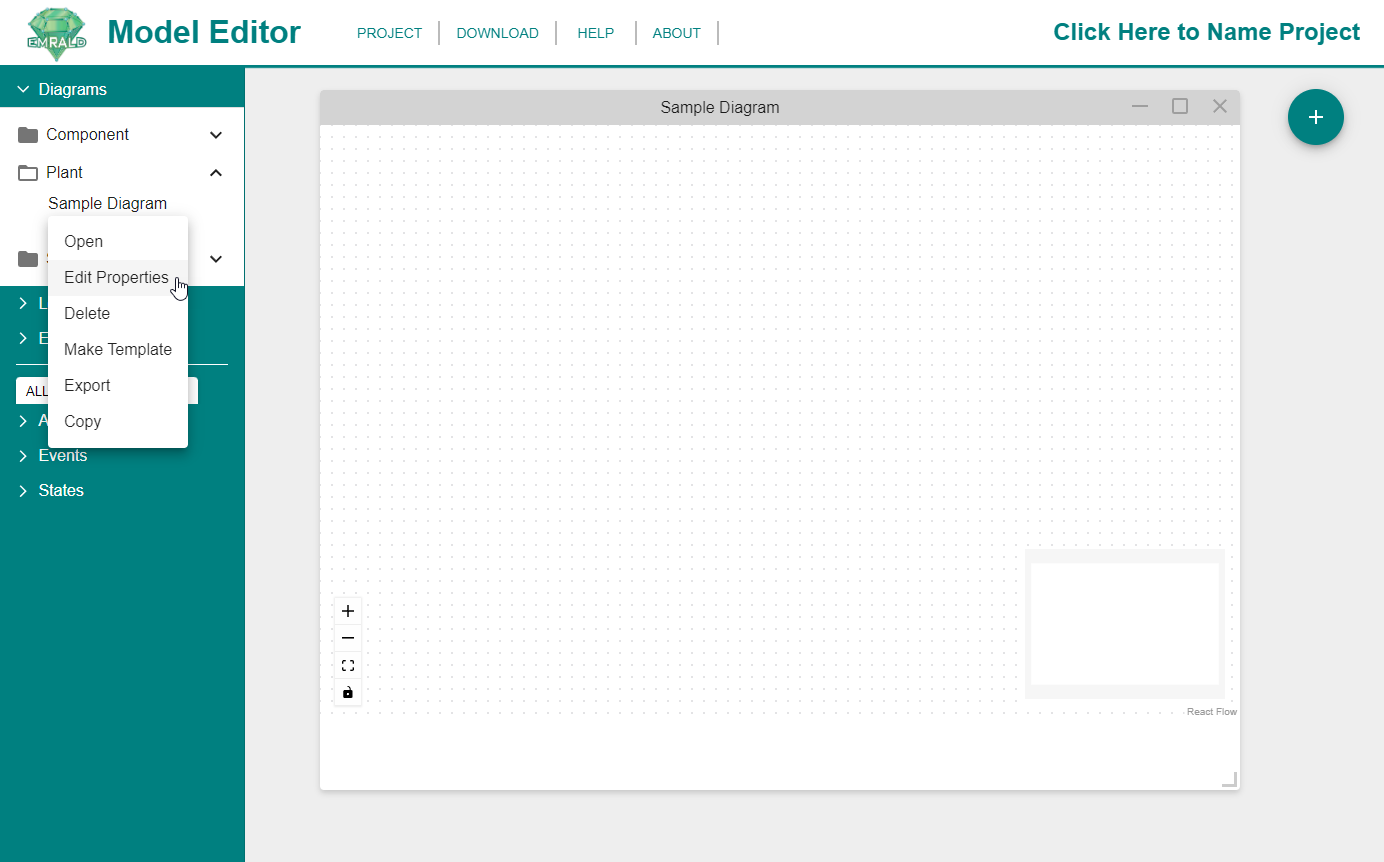Click the ALL filter field
The width and height of the screenshot is (1384, 862).
click(107, 391)
